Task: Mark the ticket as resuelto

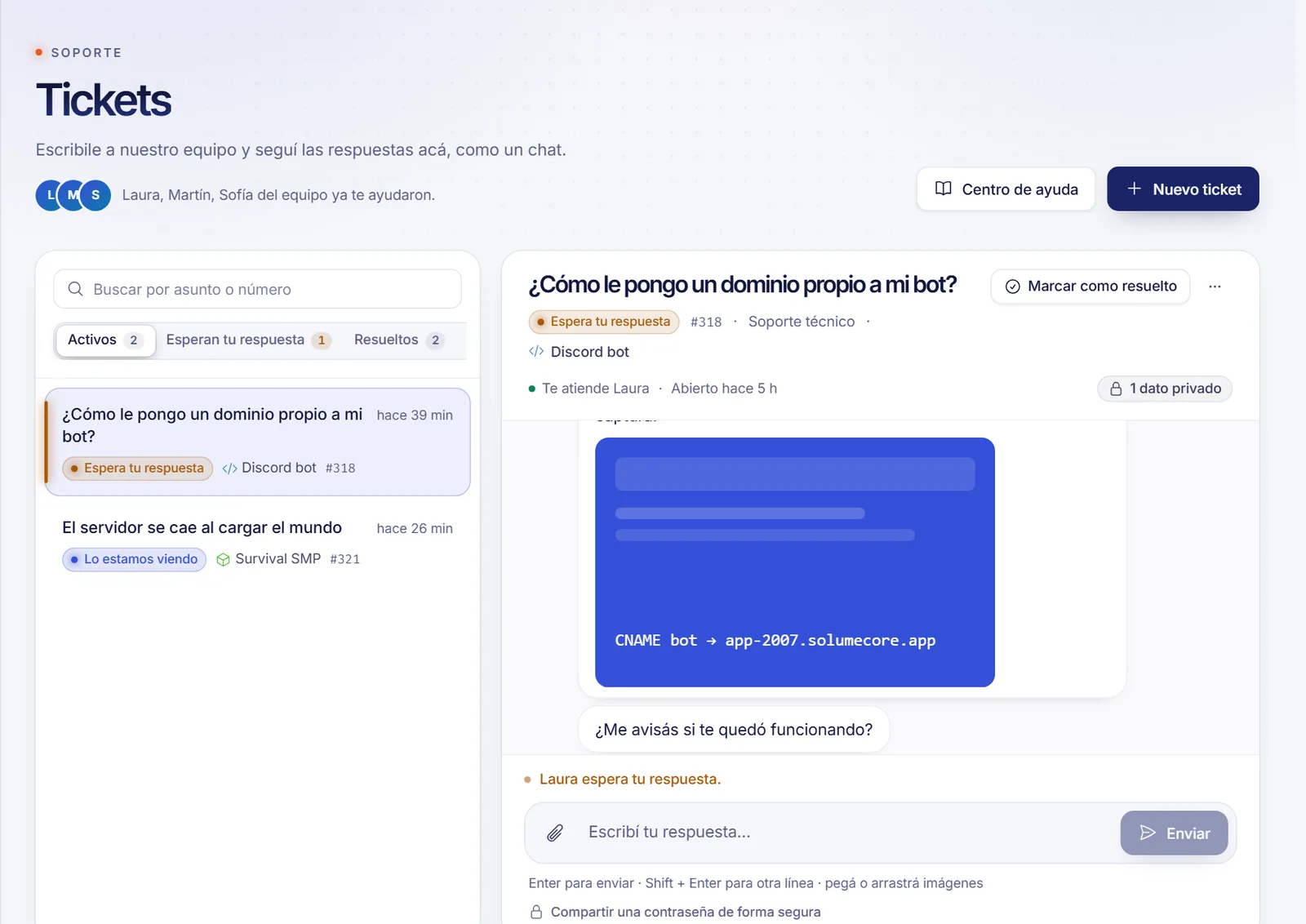Action: [1091, 287]
